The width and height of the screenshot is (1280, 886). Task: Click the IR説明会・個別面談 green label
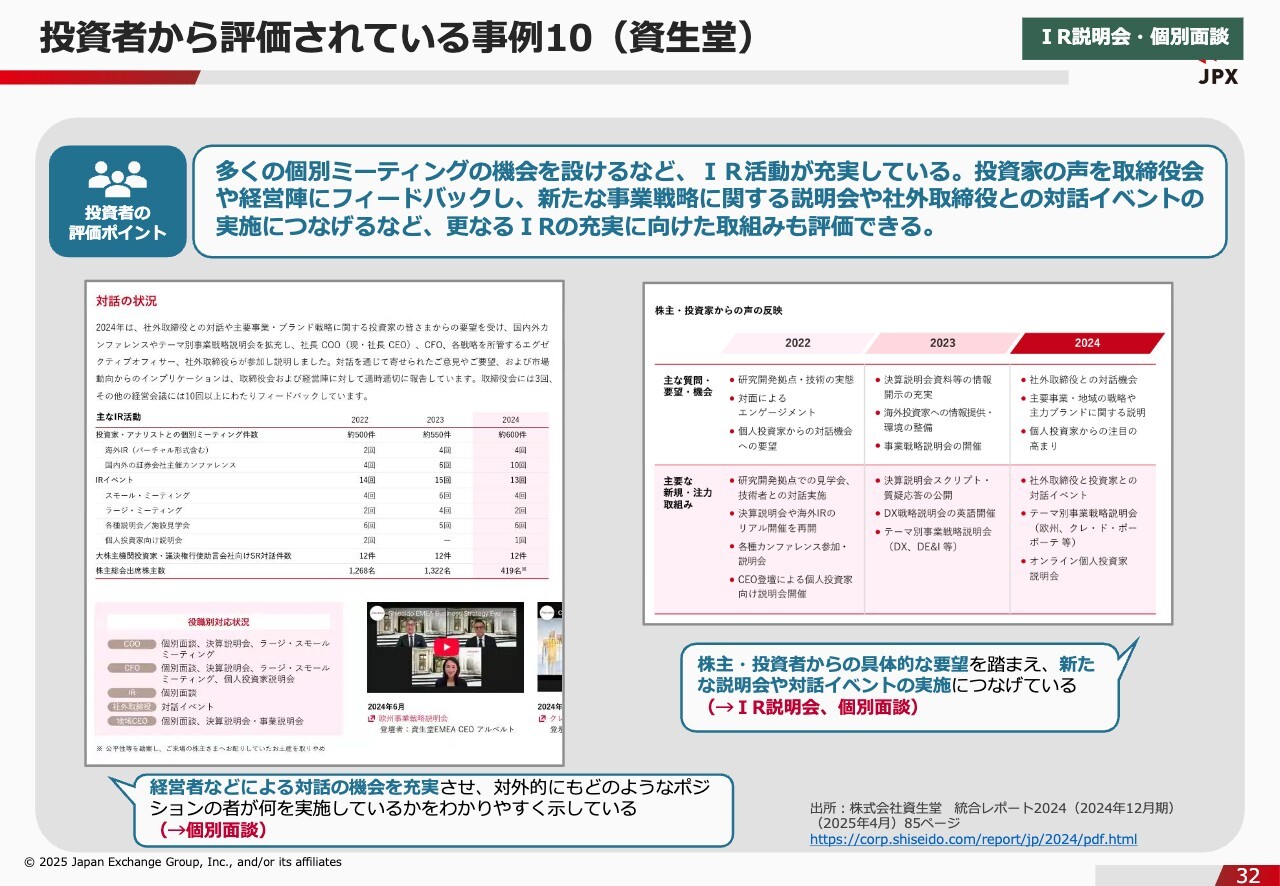coord(1132,38)
